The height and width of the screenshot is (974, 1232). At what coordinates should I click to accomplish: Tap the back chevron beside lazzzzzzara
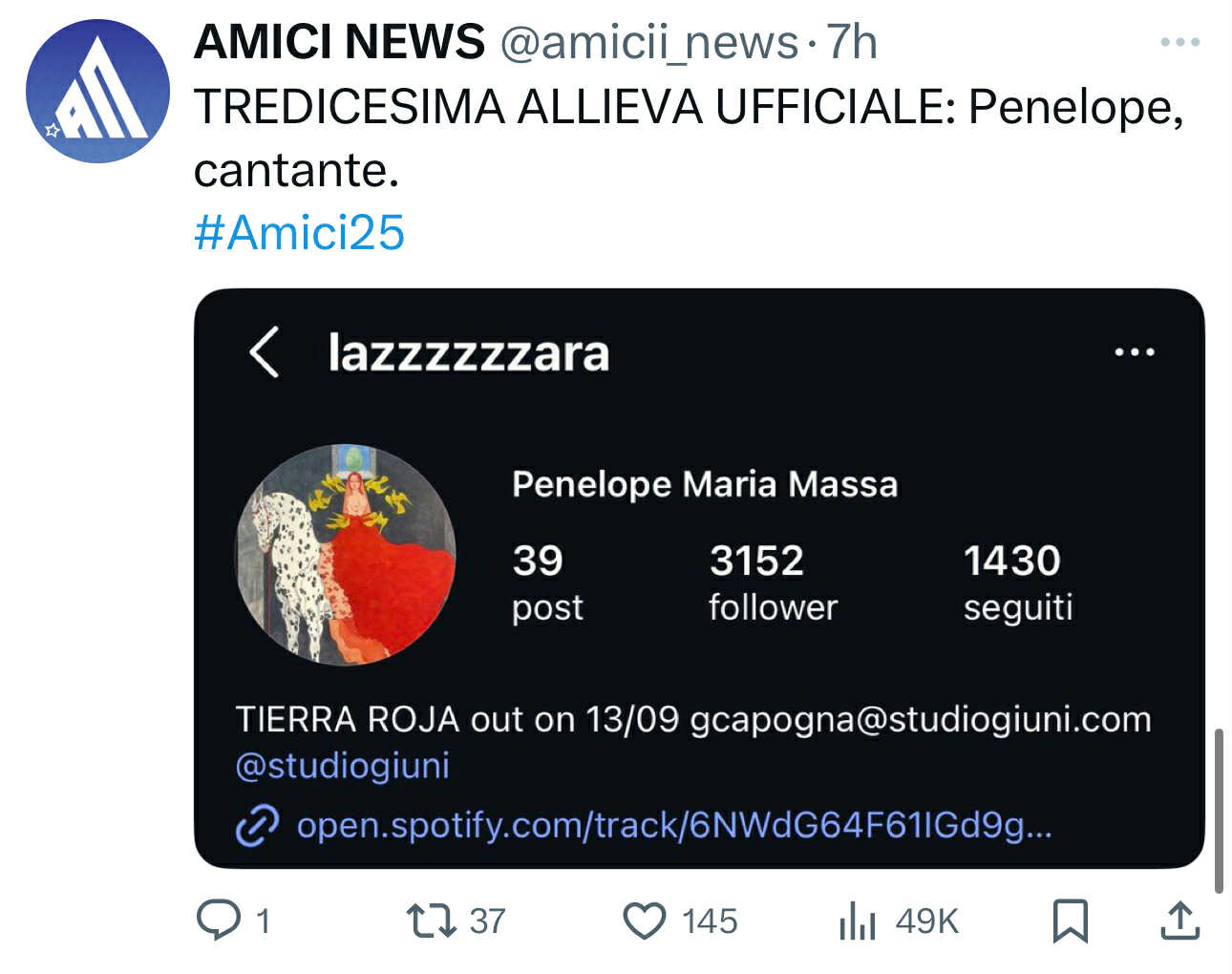pos(264,352)
